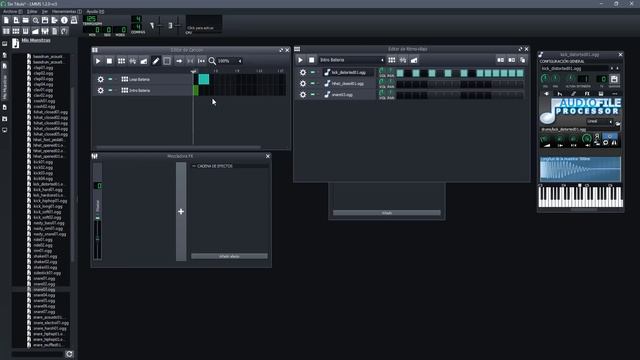Select the green Intro Bateria clip
640x360 pixels.
(196, 90)
